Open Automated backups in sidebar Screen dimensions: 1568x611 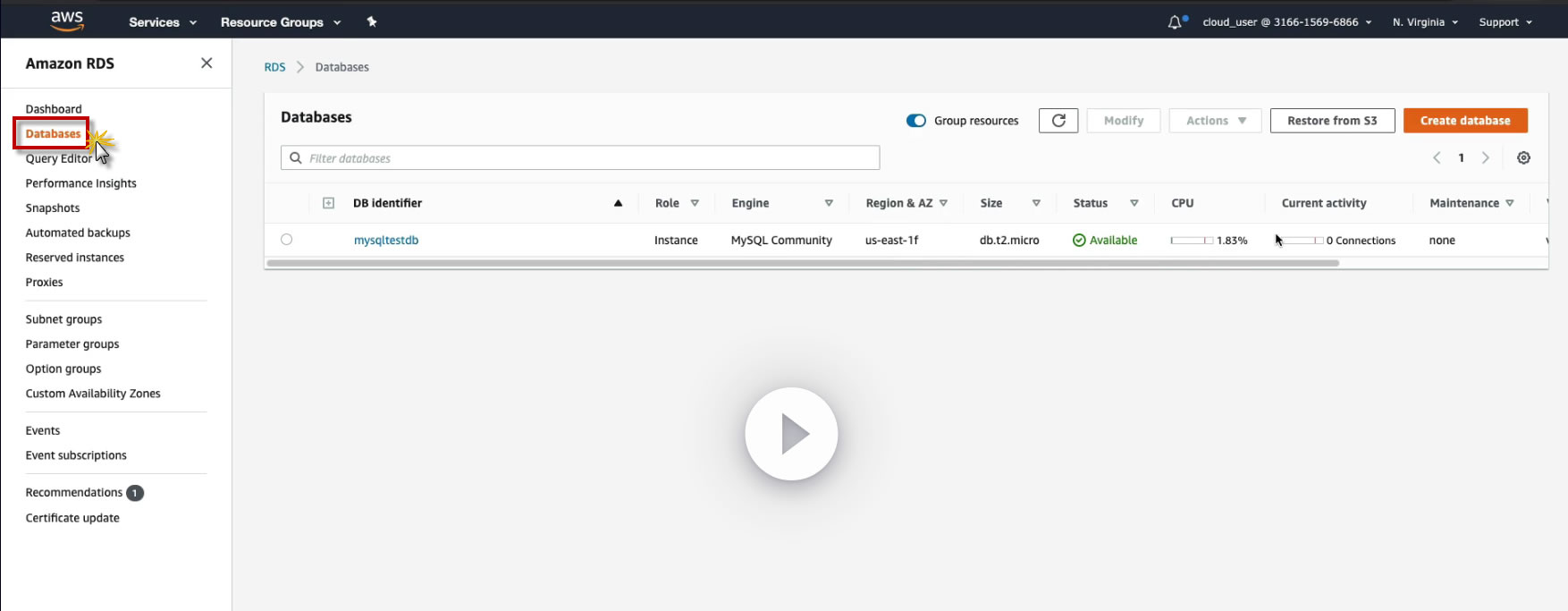pyautogui.click(x=78, y=233)
